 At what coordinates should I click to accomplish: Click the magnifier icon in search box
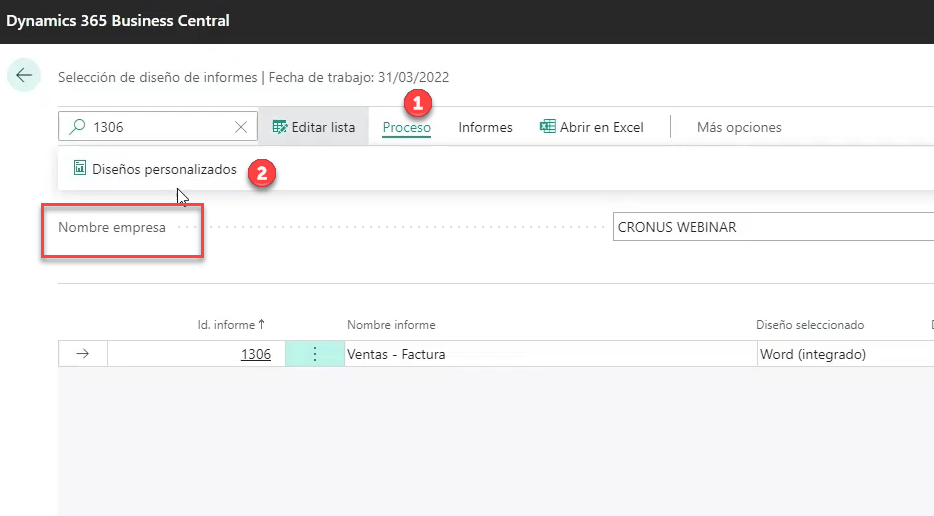click(x=77, y=127)
